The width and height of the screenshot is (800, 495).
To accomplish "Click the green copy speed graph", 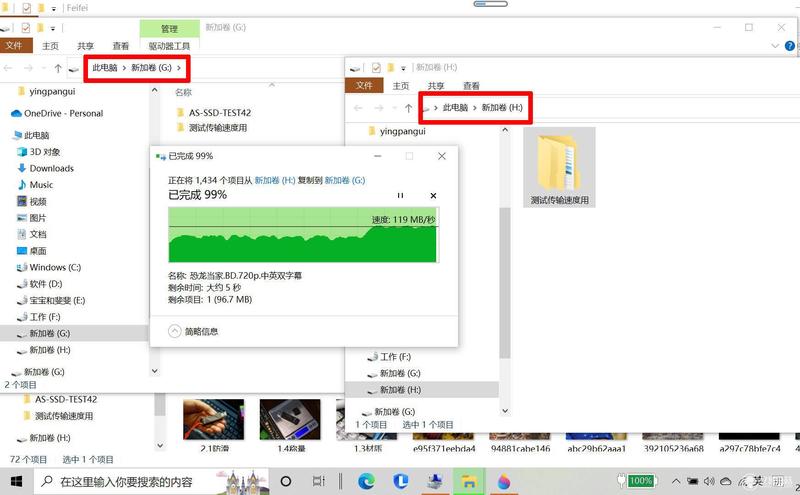I will coord(304,235).
